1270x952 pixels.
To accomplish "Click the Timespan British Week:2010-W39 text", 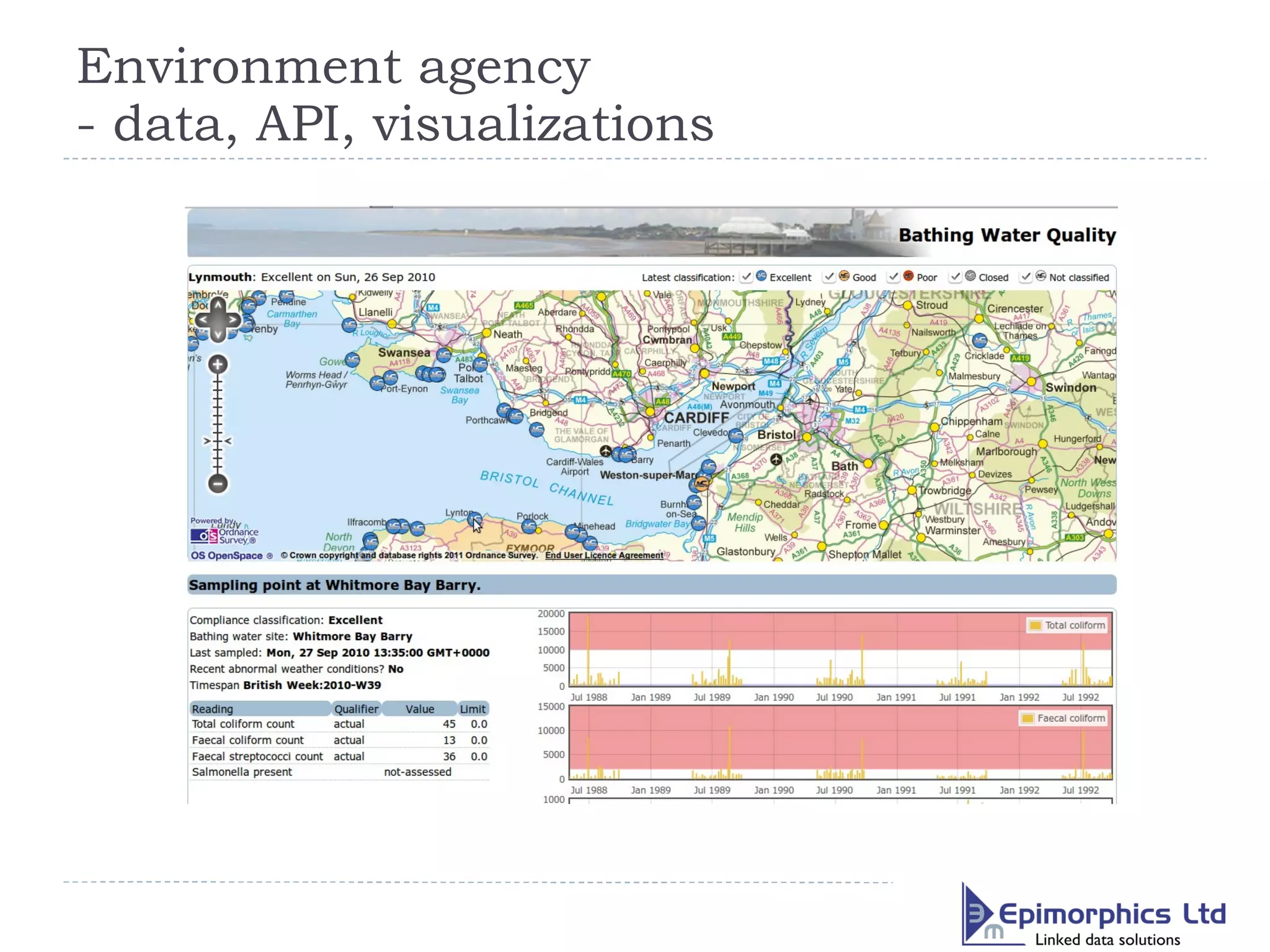I will [285, 685].
